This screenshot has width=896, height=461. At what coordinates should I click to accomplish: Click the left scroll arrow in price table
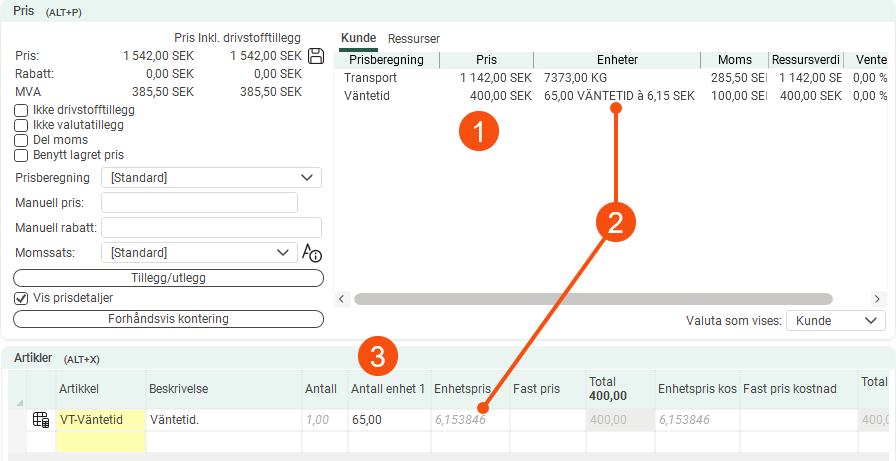tap(343, 299)
